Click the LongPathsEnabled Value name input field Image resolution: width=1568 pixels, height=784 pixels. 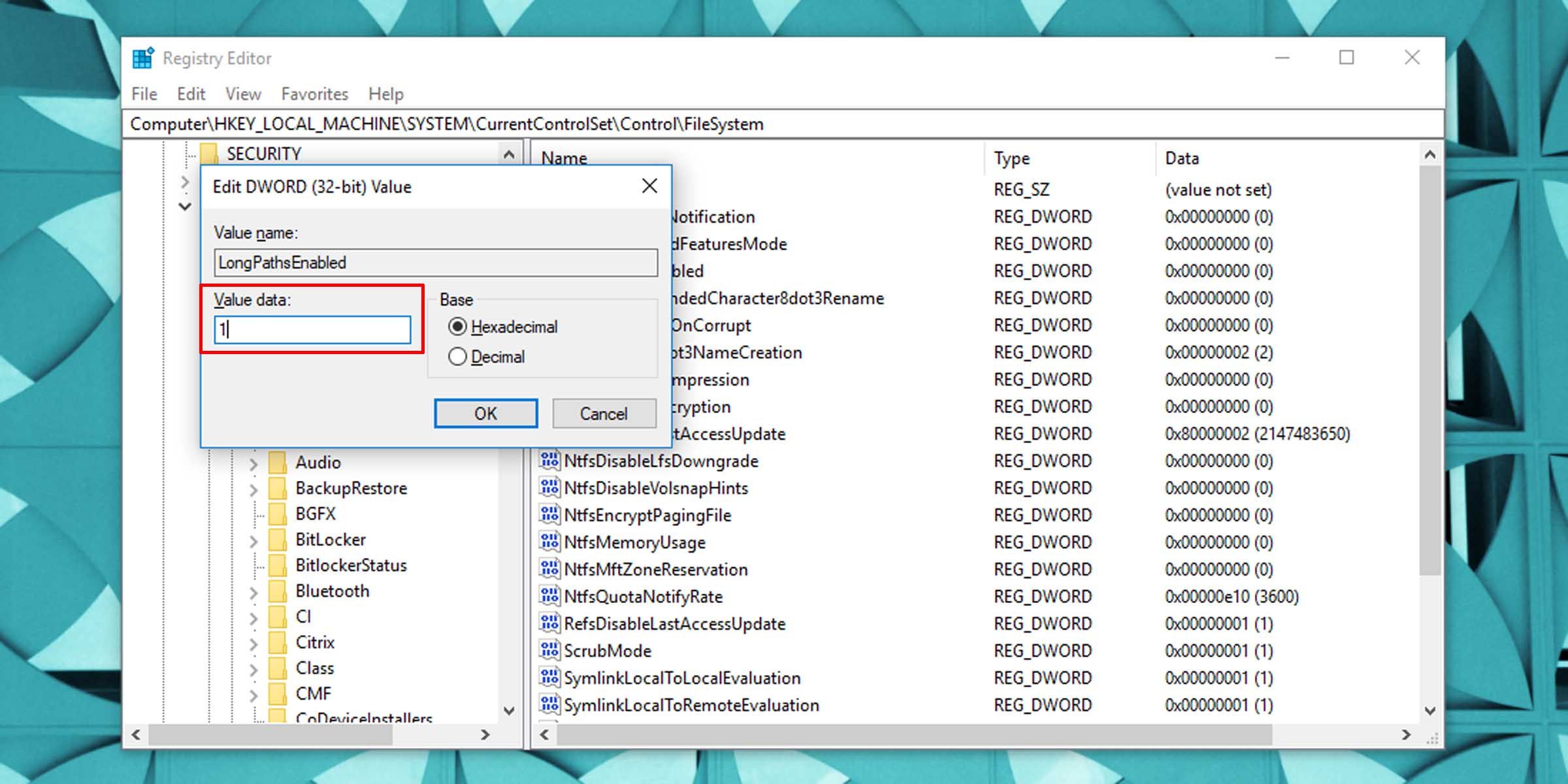coord(435,262)
